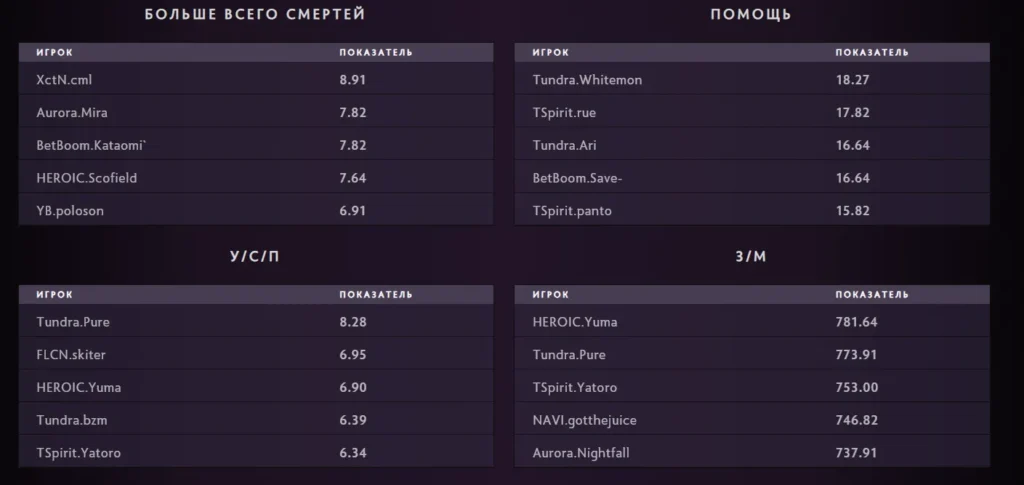Open TSpirit.panto player entry
Image resolution: width=1024 pixels, height=485 pixels.
click(572, 211)
